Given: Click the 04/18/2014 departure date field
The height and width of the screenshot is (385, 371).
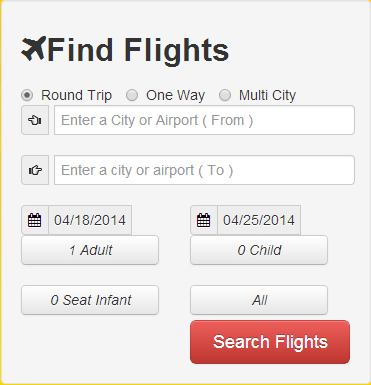Looking at the screenshot, I should 90,220.
